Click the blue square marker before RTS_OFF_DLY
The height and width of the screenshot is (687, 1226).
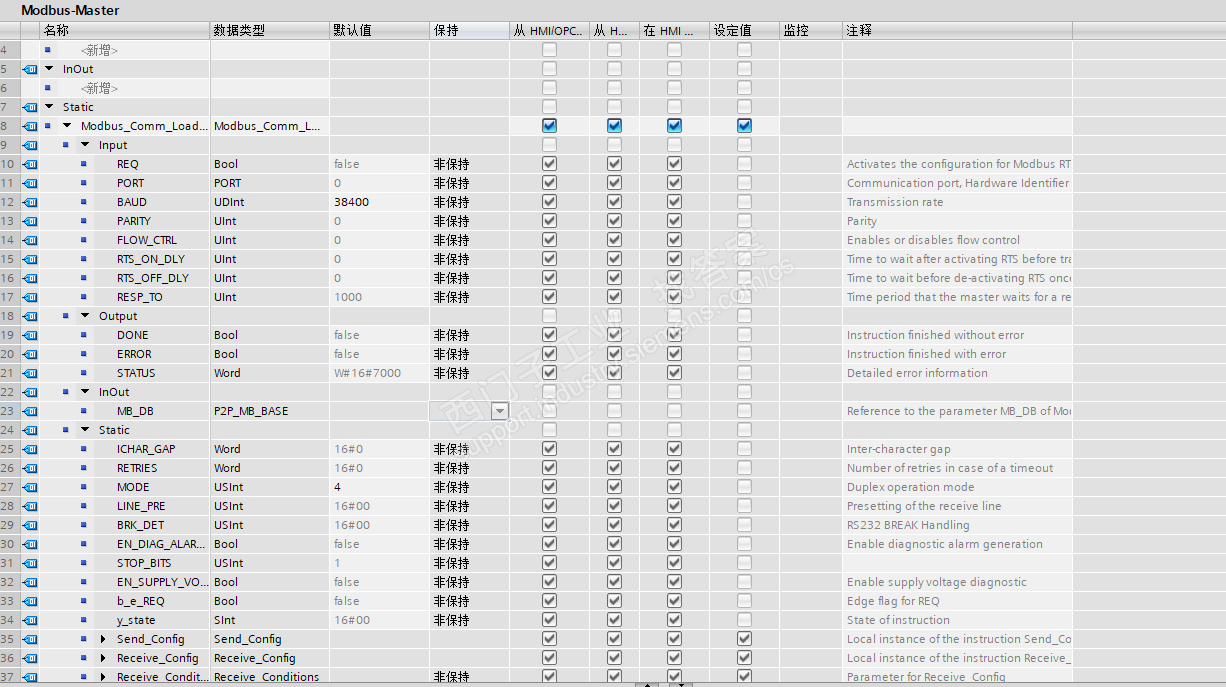tap(84, 278)
